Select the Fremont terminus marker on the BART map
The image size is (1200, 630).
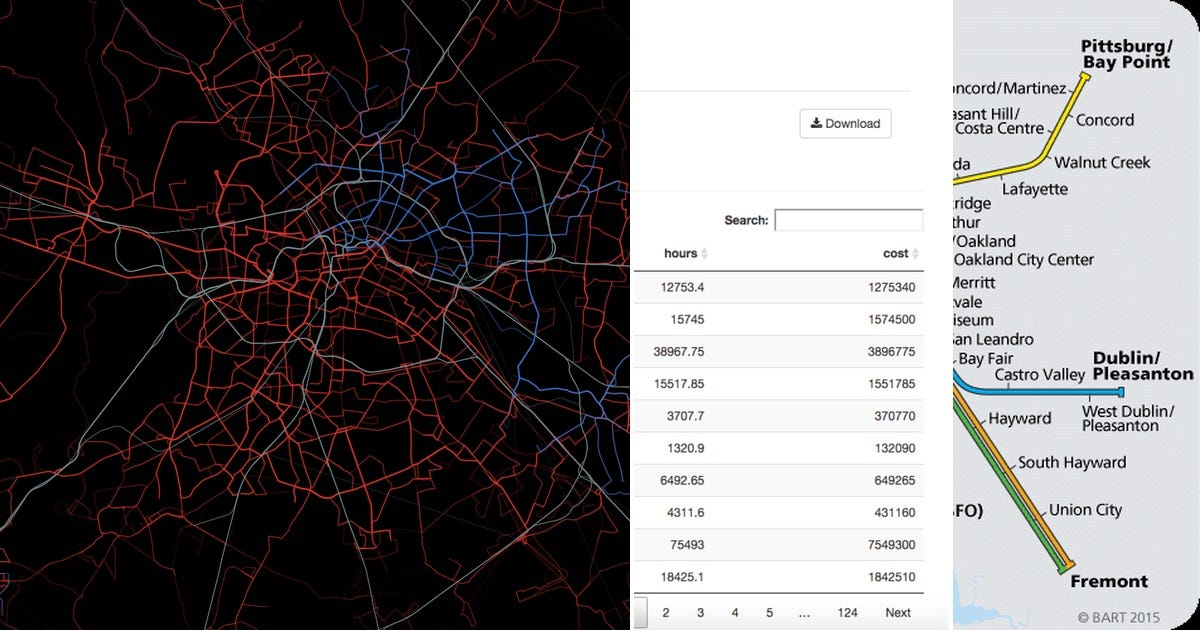(x=1066, y=566)
